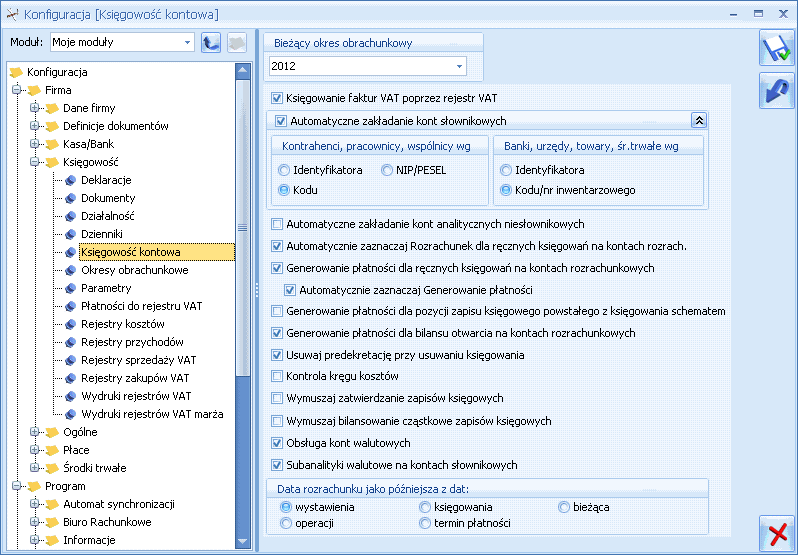The width and height of the screenshot is (798, 555).
Task: Click the Księgowość kontowa node icon
Action: tap(71, 252)
